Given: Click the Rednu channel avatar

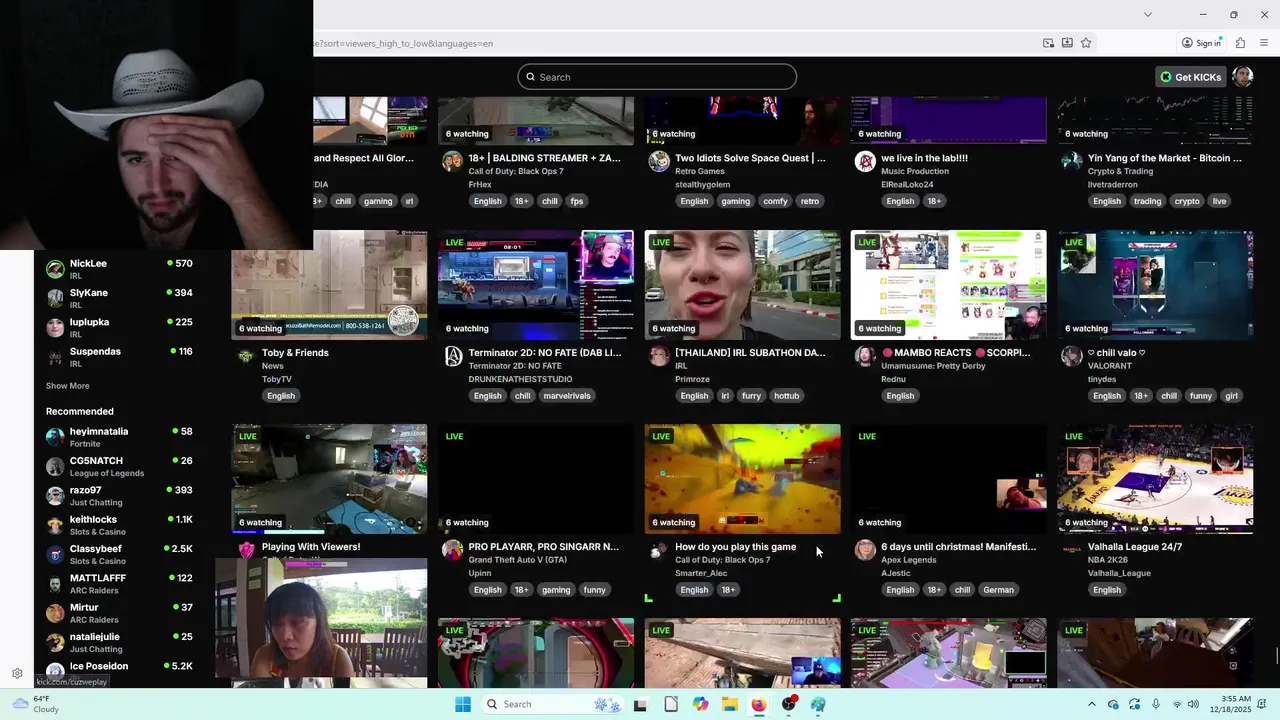Looking at the screenshot, I should (x=865, y=357).
